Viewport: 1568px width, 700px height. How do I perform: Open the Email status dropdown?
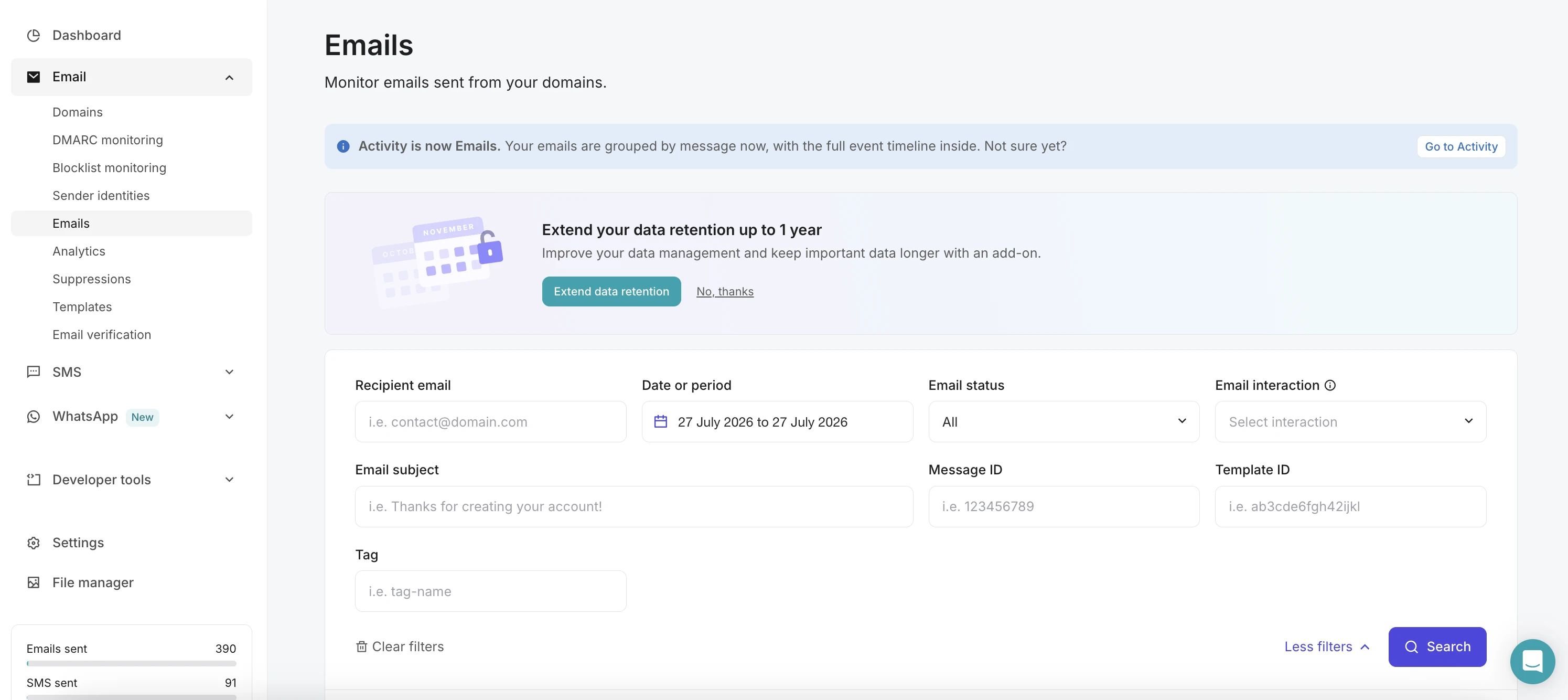[1064, 421]
